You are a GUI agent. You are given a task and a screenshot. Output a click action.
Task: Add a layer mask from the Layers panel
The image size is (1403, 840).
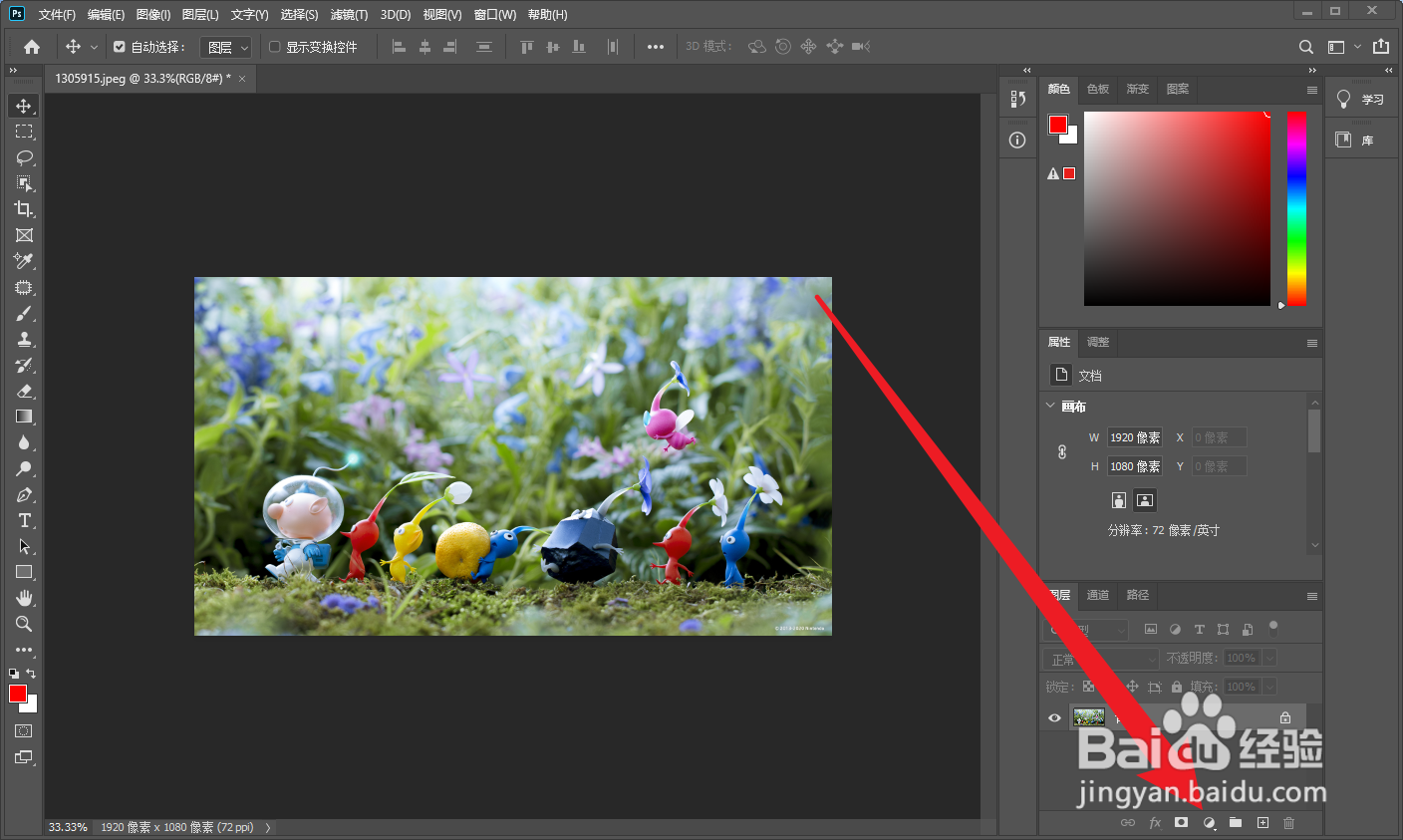[1181, 822]
